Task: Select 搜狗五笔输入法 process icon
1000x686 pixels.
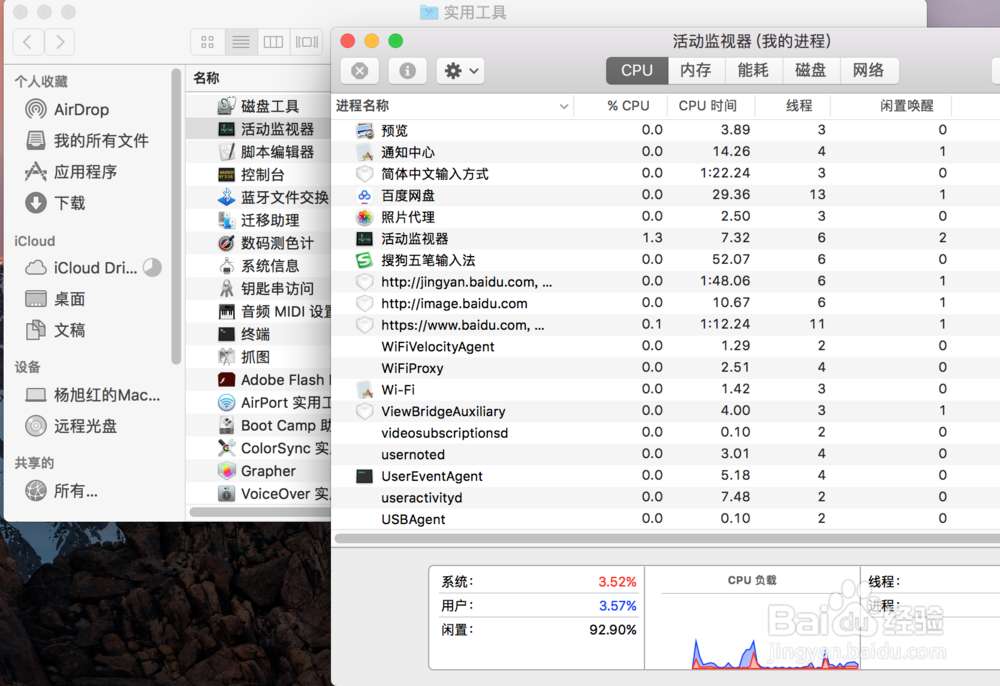Action: [x=365, y=260]
